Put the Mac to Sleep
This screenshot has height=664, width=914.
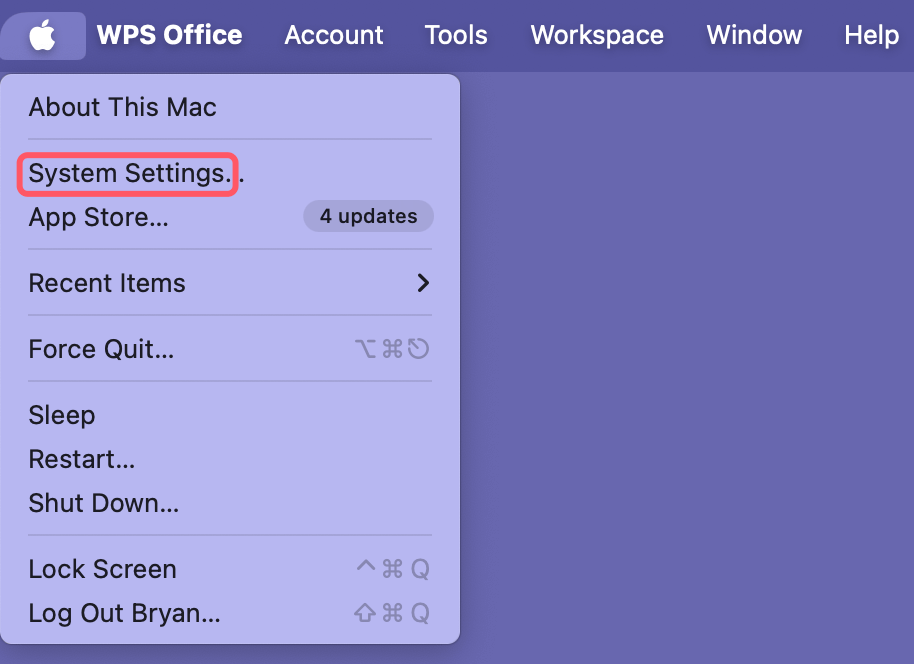click(x=62, y=415)
